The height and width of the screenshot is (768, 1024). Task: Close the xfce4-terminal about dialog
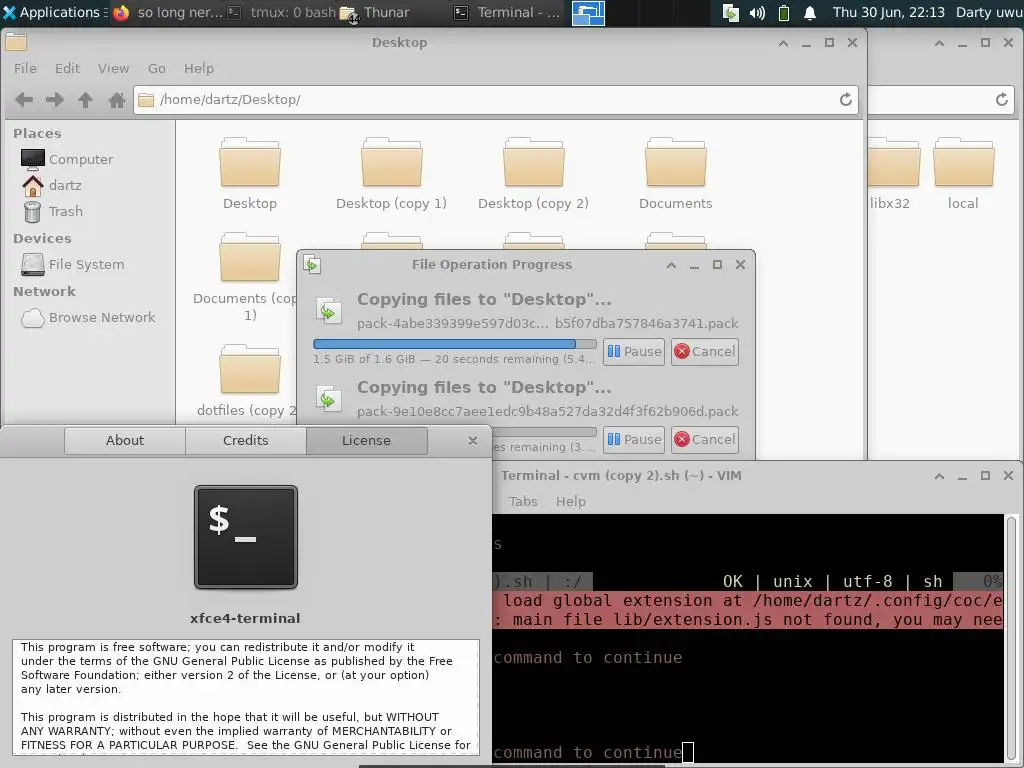click(473, 441)
